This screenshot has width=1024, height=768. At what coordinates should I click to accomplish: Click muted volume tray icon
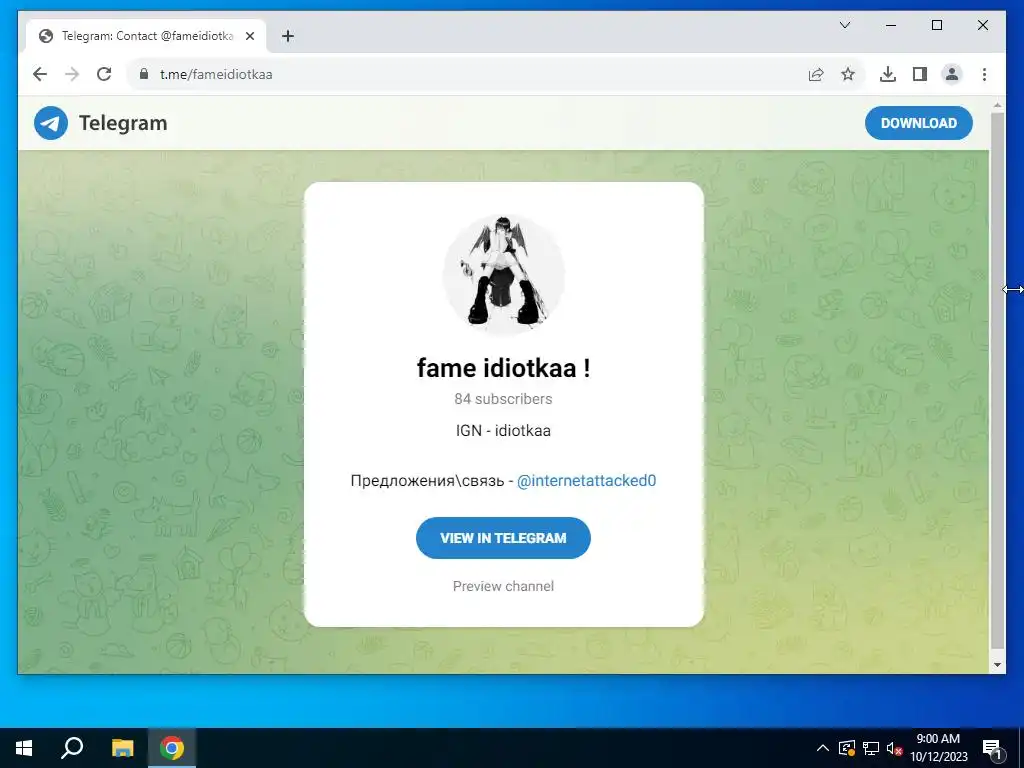(x=895, y=748)
